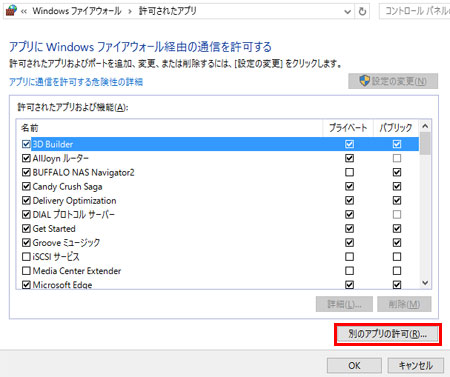Select the Media Center Extender row

217,271
